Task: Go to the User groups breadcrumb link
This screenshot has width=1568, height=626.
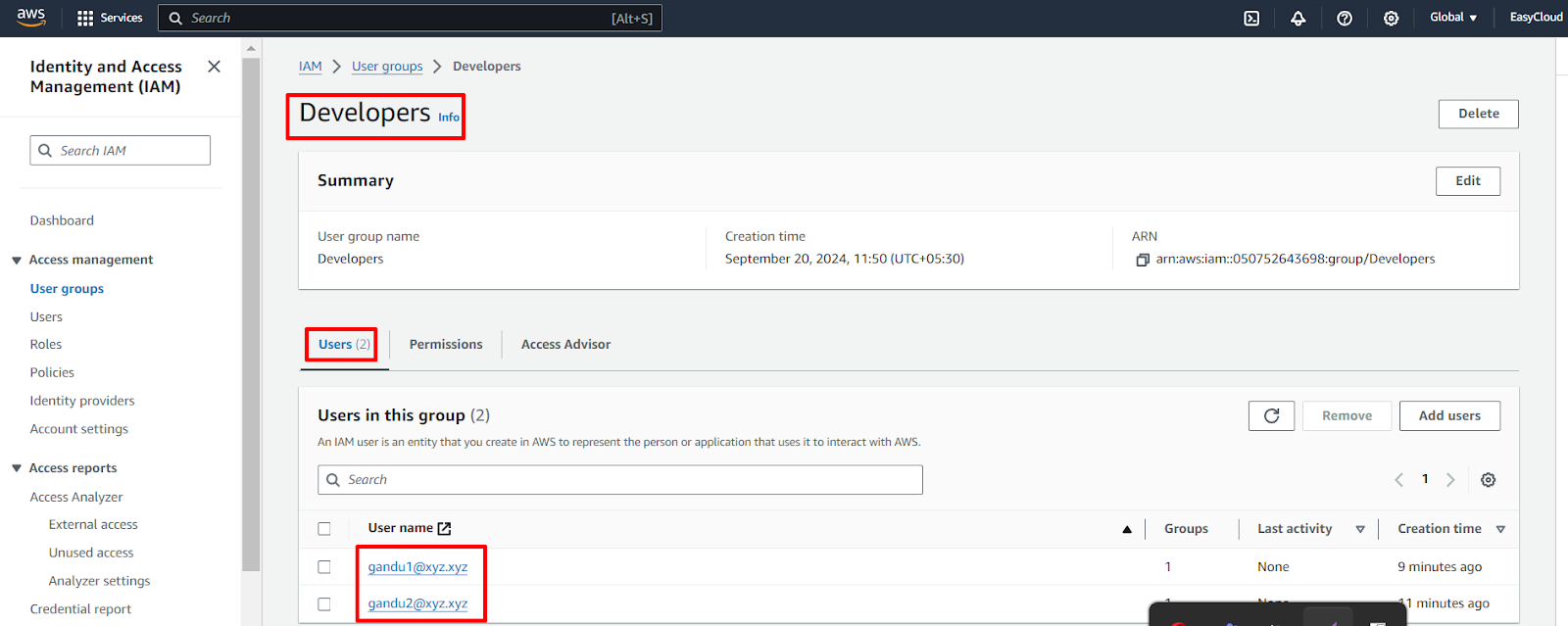Action: point(387,67)
